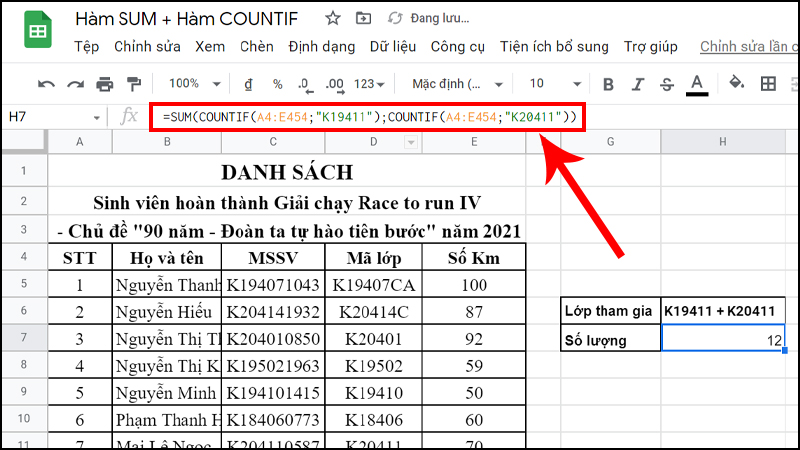Expand the H7 name box dropdown

96,117
